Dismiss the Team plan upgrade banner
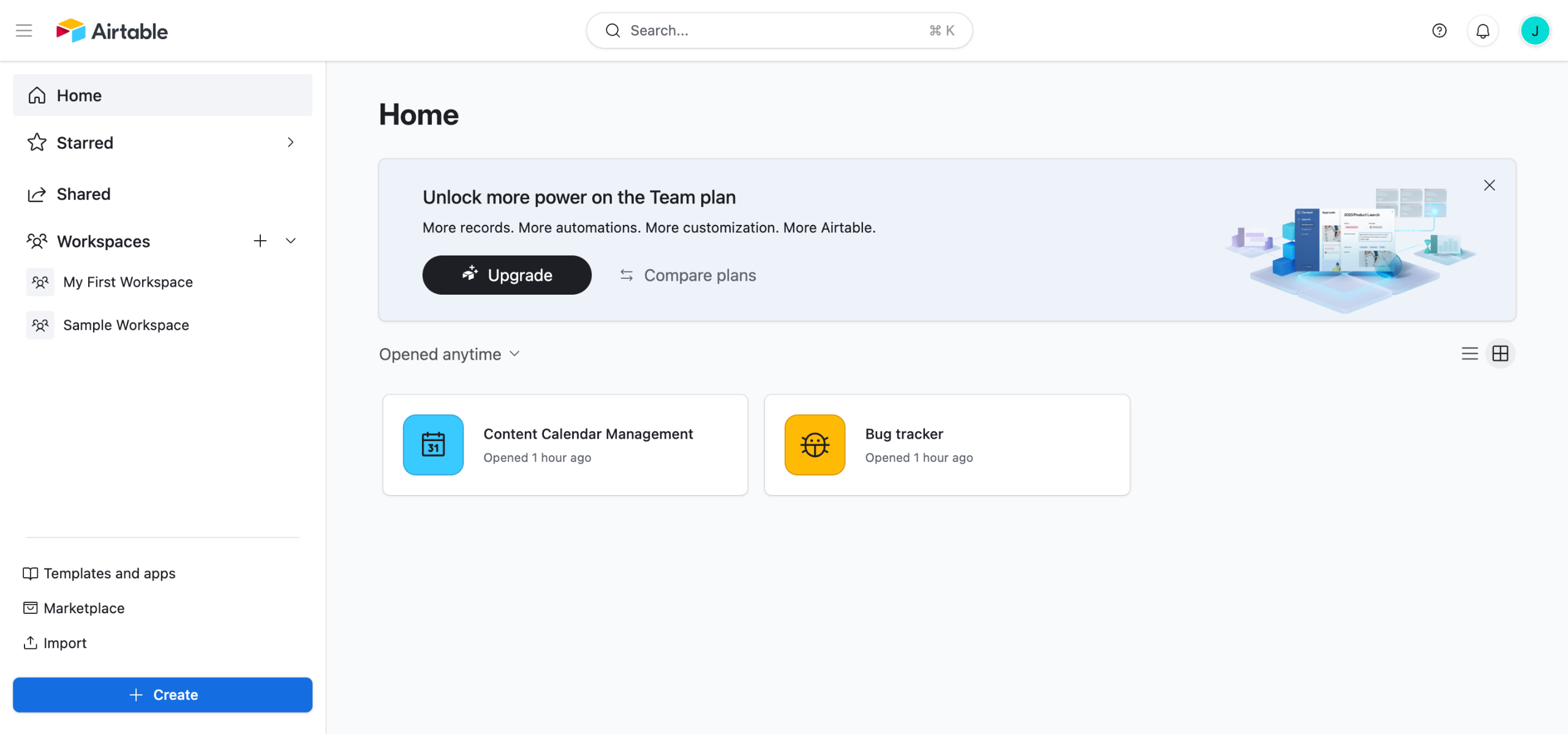The height and width of the screenshot is (734, 1568). [x=1489, y=185]
